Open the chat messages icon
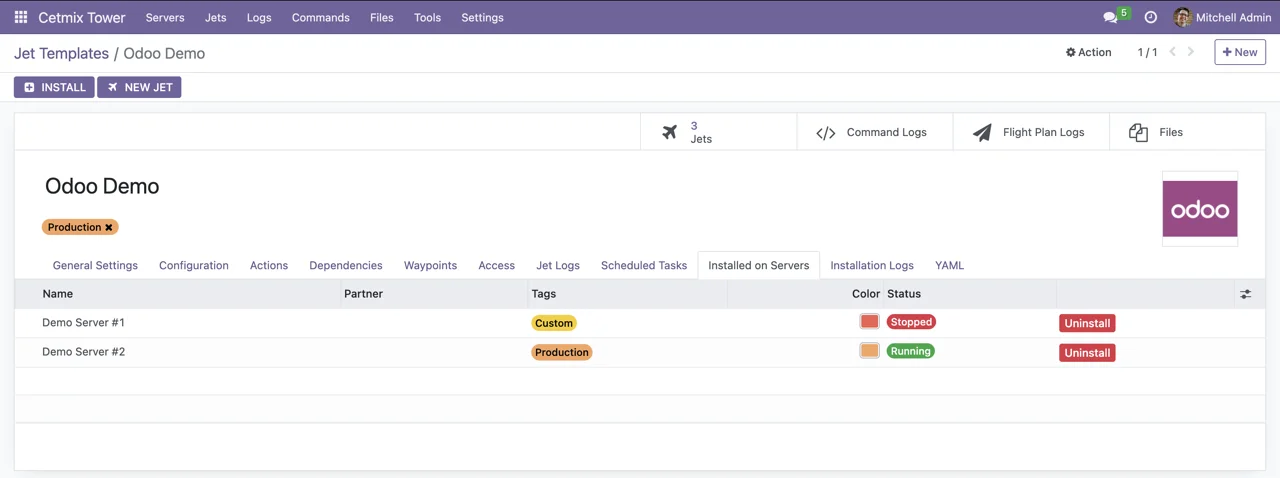The height and width of the screenshot is (478, 1280). pyautogui.click(x=1110, y=17)
